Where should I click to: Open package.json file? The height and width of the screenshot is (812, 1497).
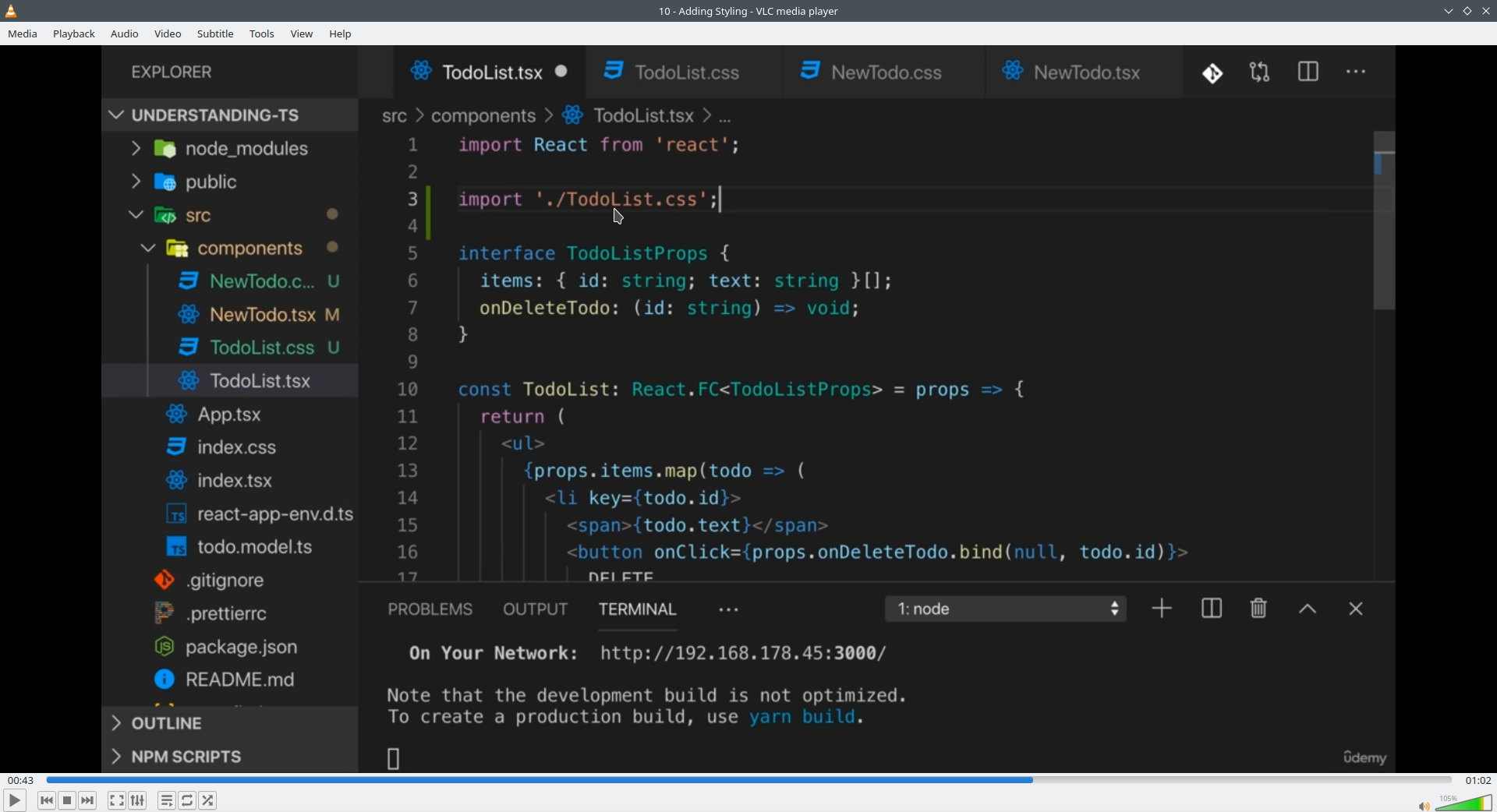[x=230, y=647]
